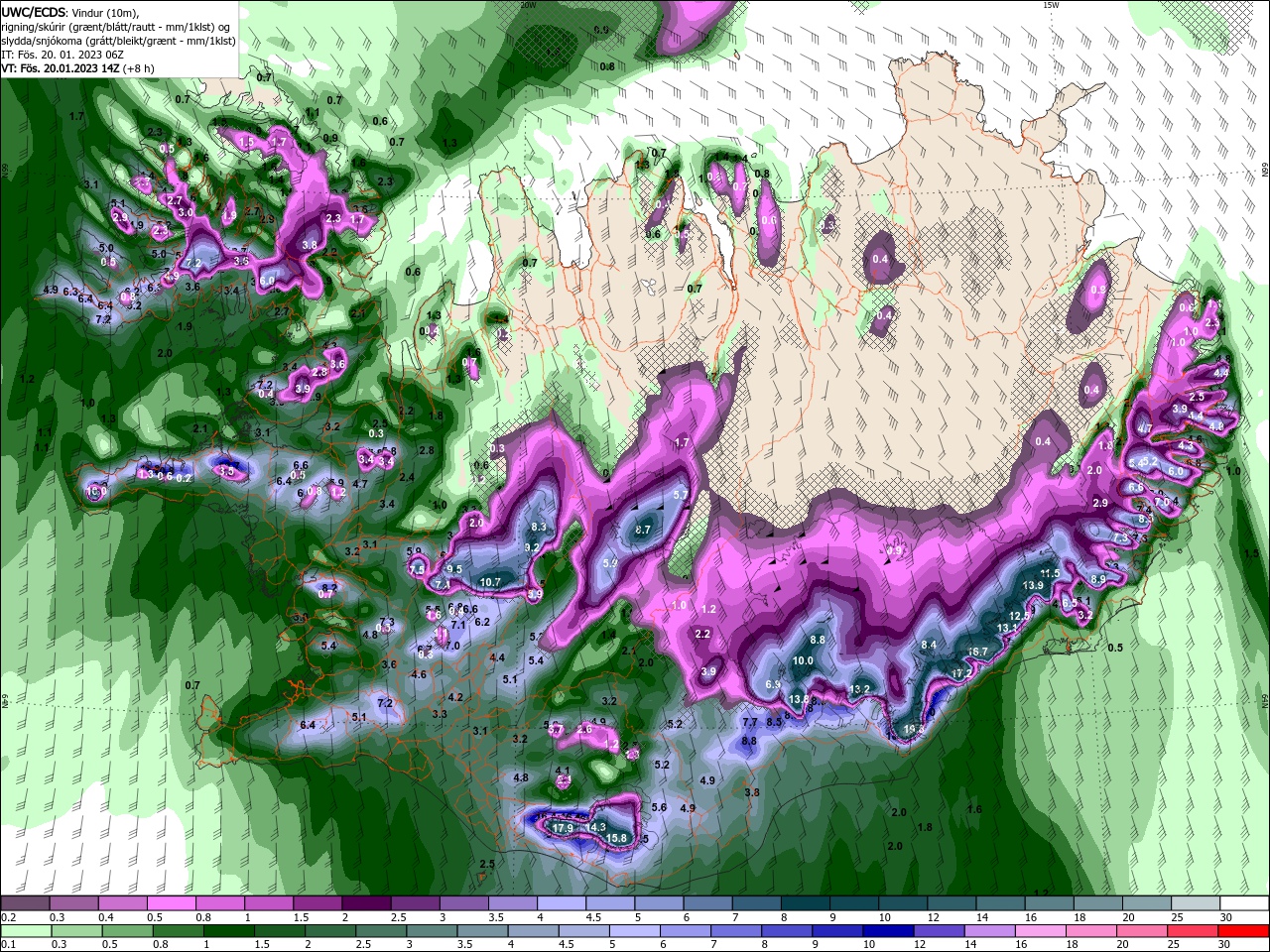Pick the palest green rain swatch between 0.1 and 0.3
The image size is (1270, 952).
[x=25, y=931]
